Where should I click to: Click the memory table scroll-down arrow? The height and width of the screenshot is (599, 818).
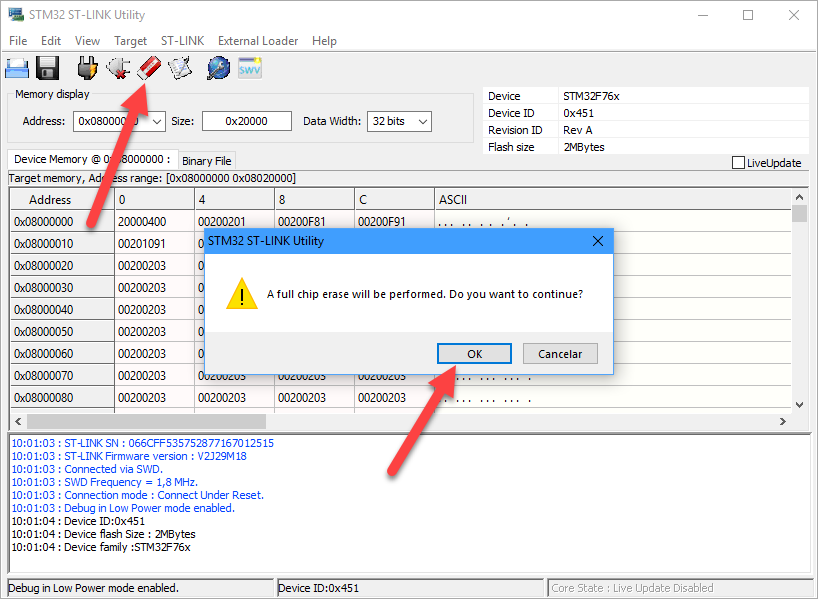pos(799,405)
